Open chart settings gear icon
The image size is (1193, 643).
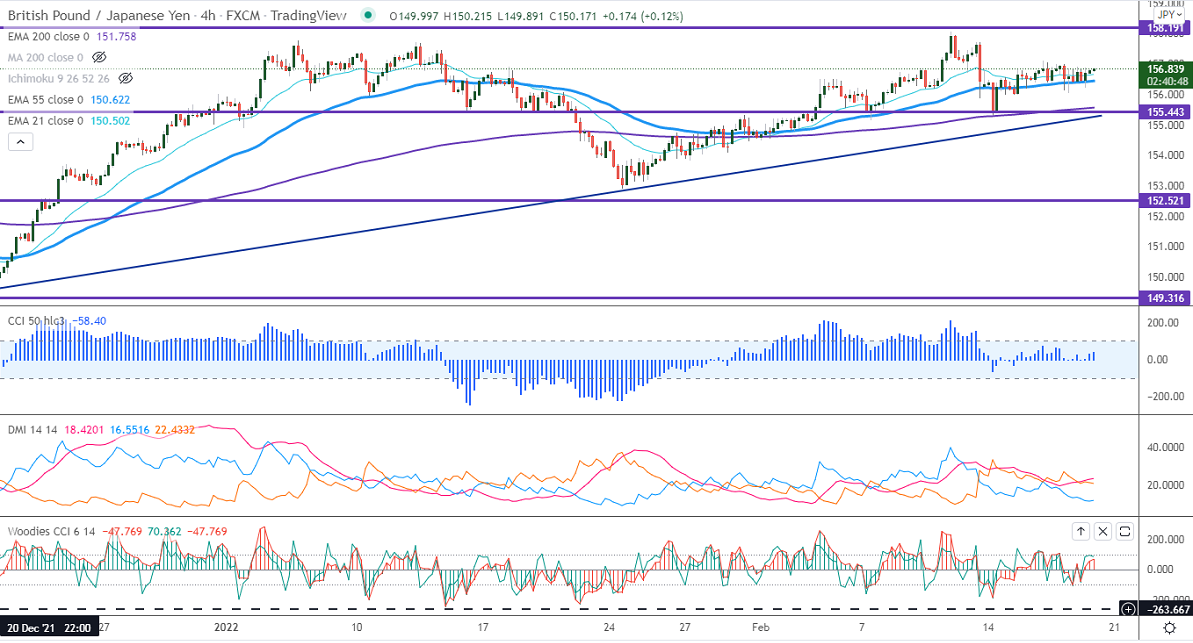1169,628
